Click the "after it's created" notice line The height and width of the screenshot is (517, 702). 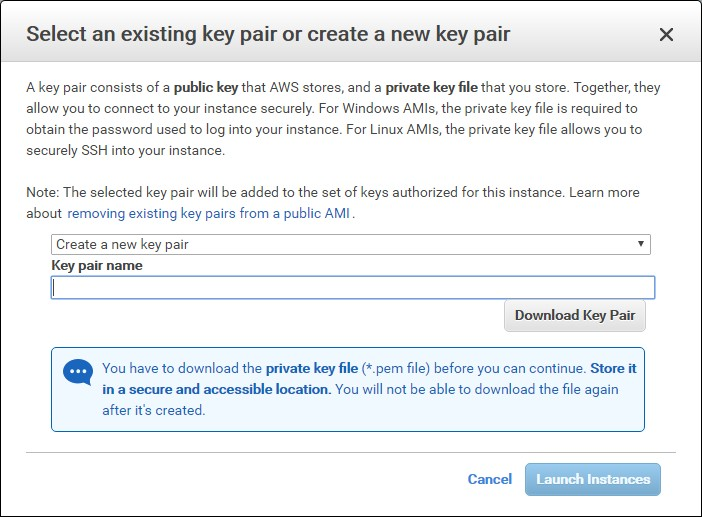coord(153,410)
